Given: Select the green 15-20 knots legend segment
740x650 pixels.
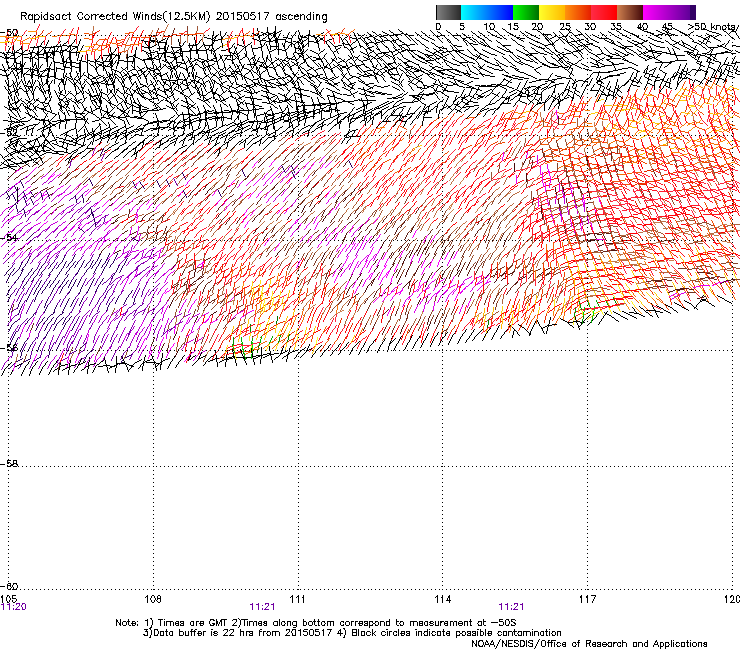Looking at the screenshot, I should pos(526,12).
